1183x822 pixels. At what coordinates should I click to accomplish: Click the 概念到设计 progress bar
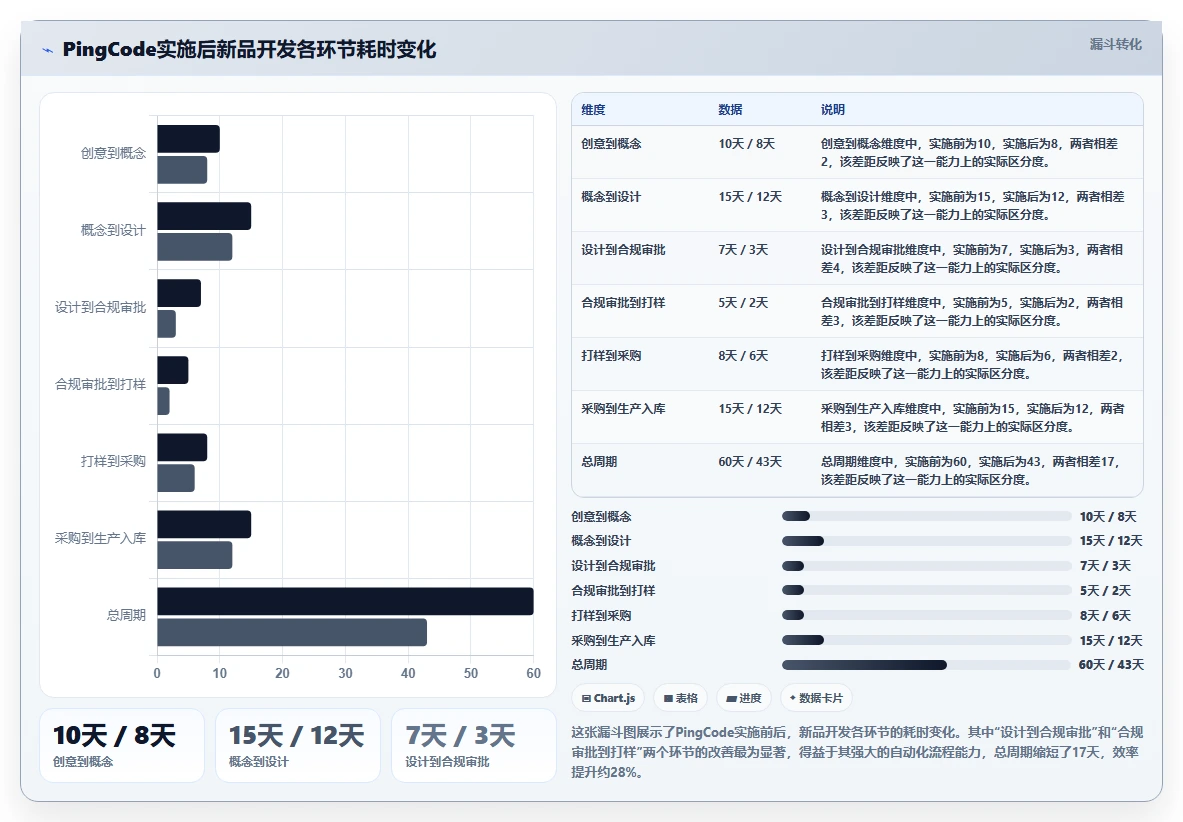tap(926, 541)
